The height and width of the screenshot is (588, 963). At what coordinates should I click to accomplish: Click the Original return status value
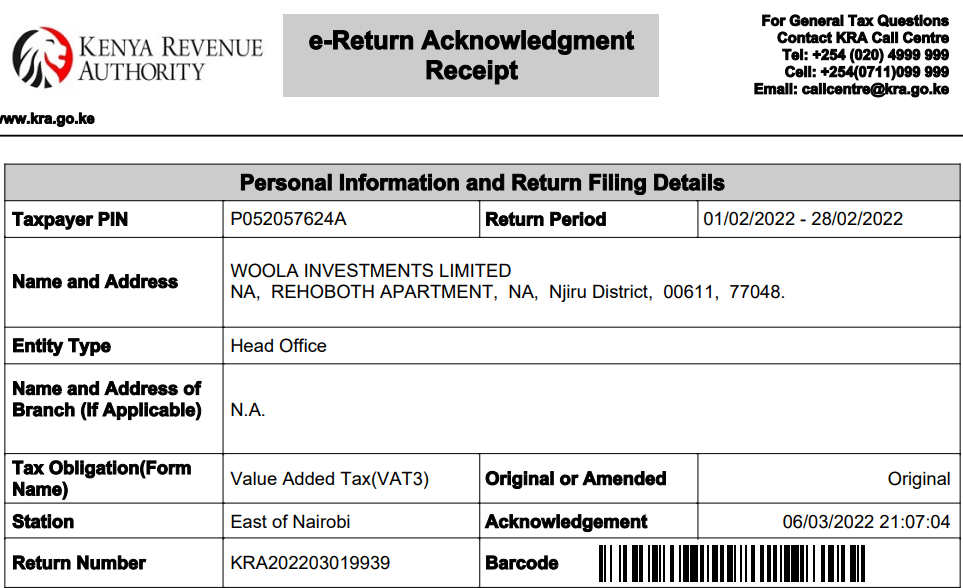click(x=918, y=479)
